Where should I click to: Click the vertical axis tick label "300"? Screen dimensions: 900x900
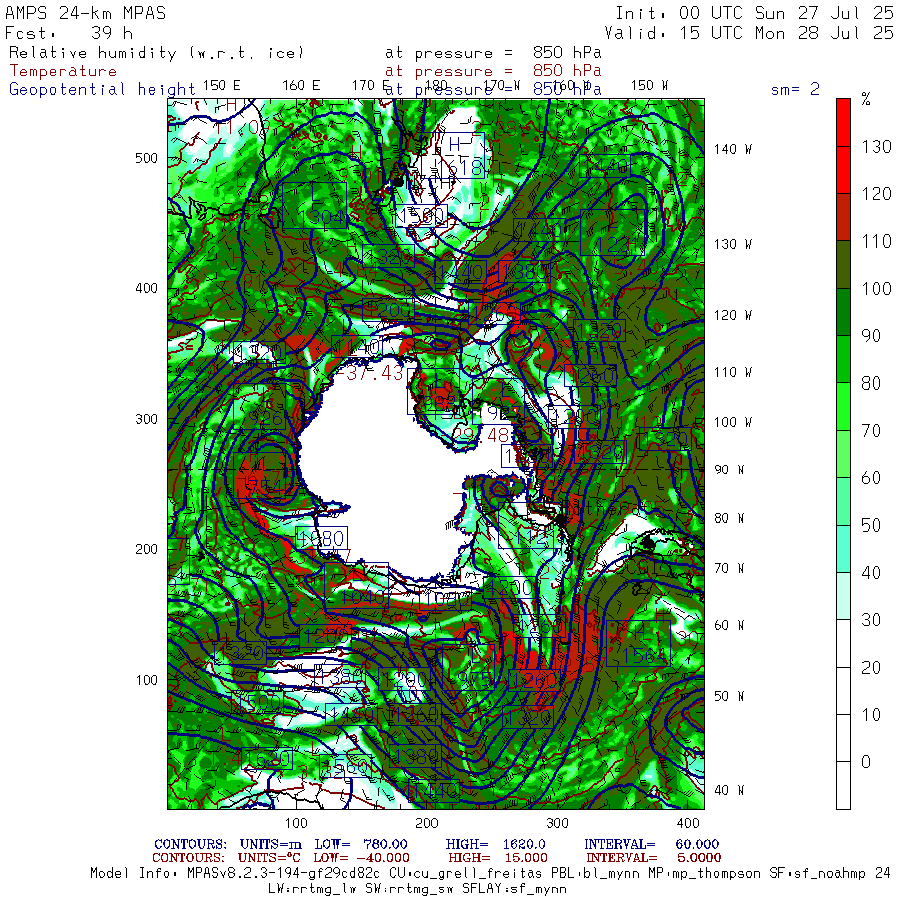pyautogui.click(x=146, y=419)
